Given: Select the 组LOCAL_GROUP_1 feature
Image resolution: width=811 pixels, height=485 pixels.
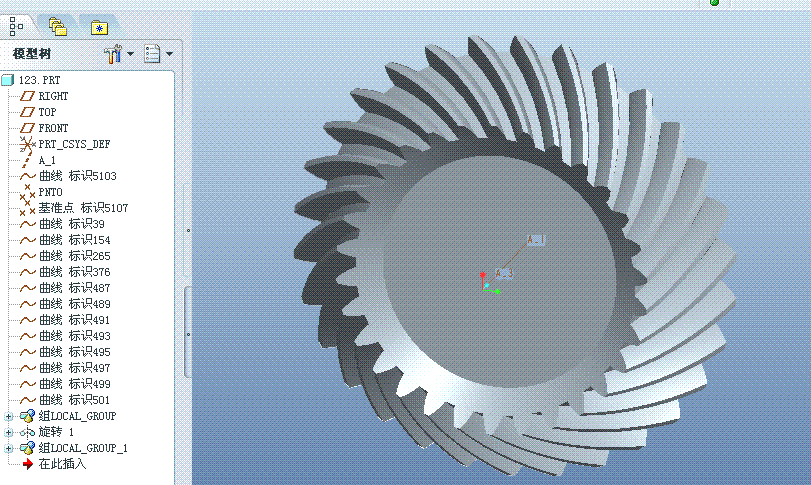Looking at the screenshot, I should click(83, 448).
